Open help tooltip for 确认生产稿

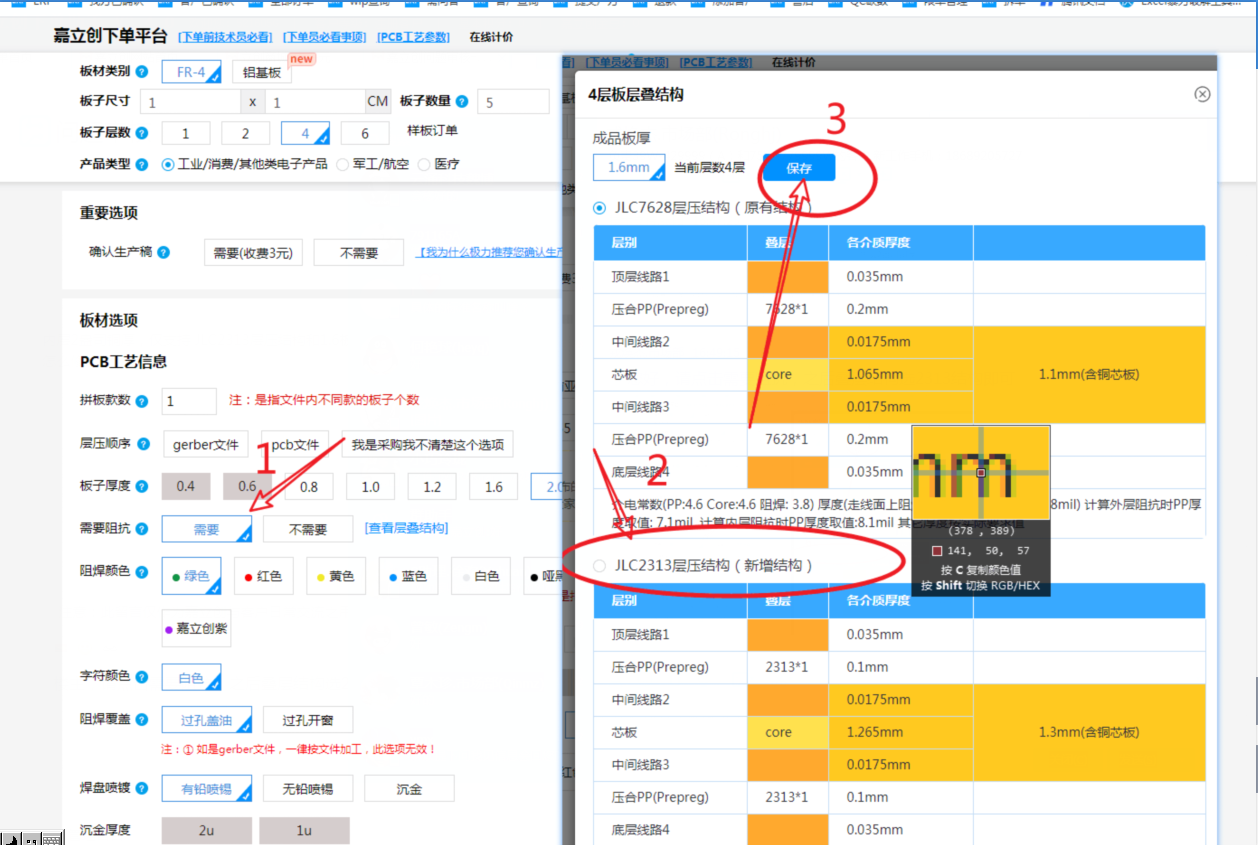(163, 253)
